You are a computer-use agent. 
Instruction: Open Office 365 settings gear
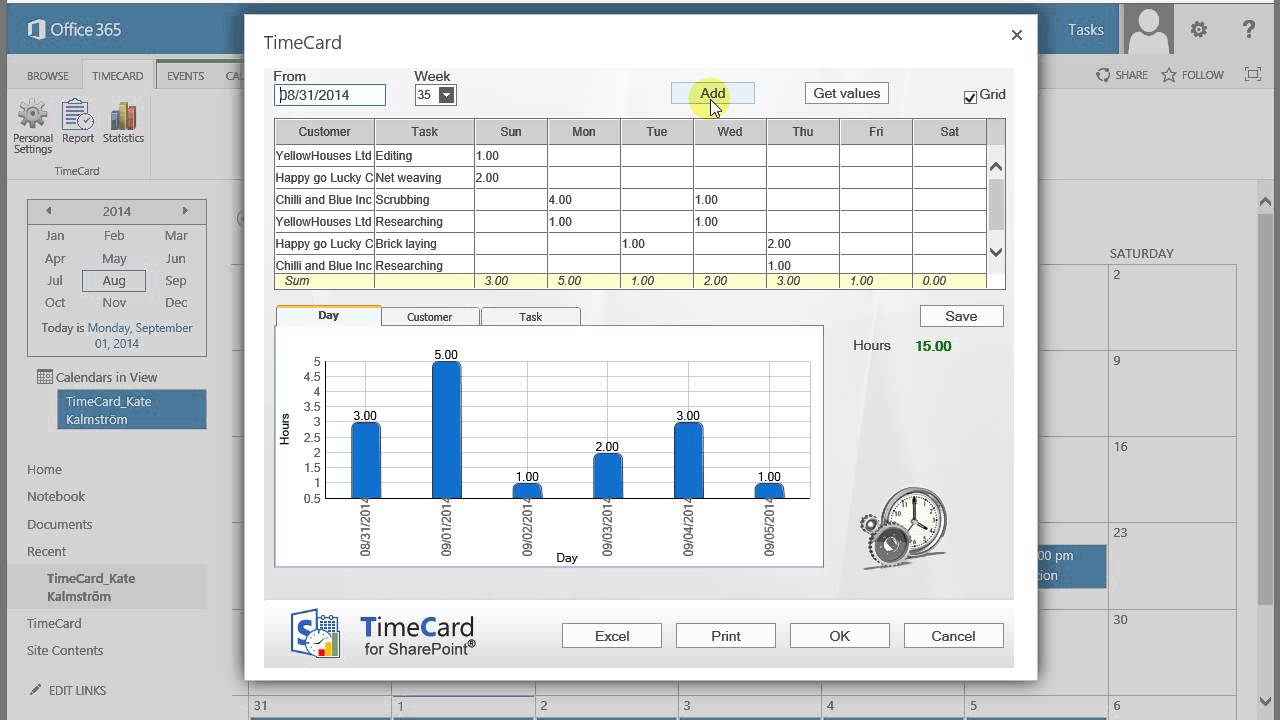[x=1199, y=29]
